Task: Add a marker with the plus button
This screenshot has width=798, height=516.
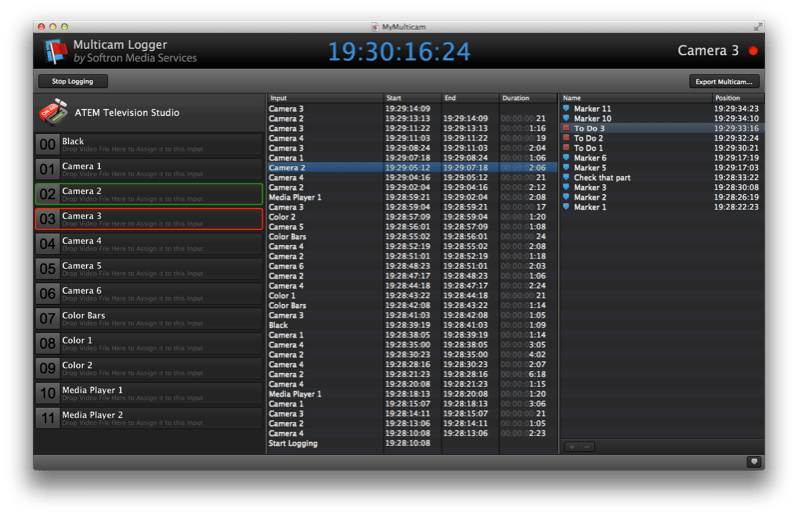Action: coord(572,447)
